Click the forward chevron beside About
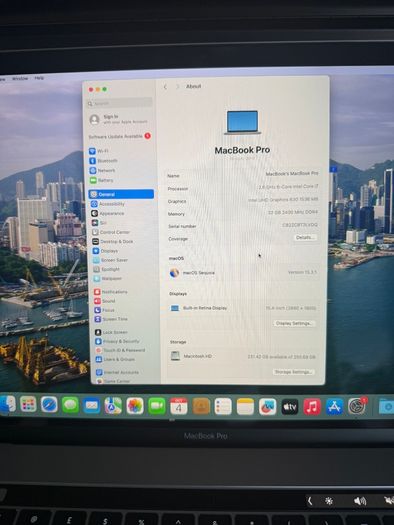394x525 pixels. coord(178,87)
